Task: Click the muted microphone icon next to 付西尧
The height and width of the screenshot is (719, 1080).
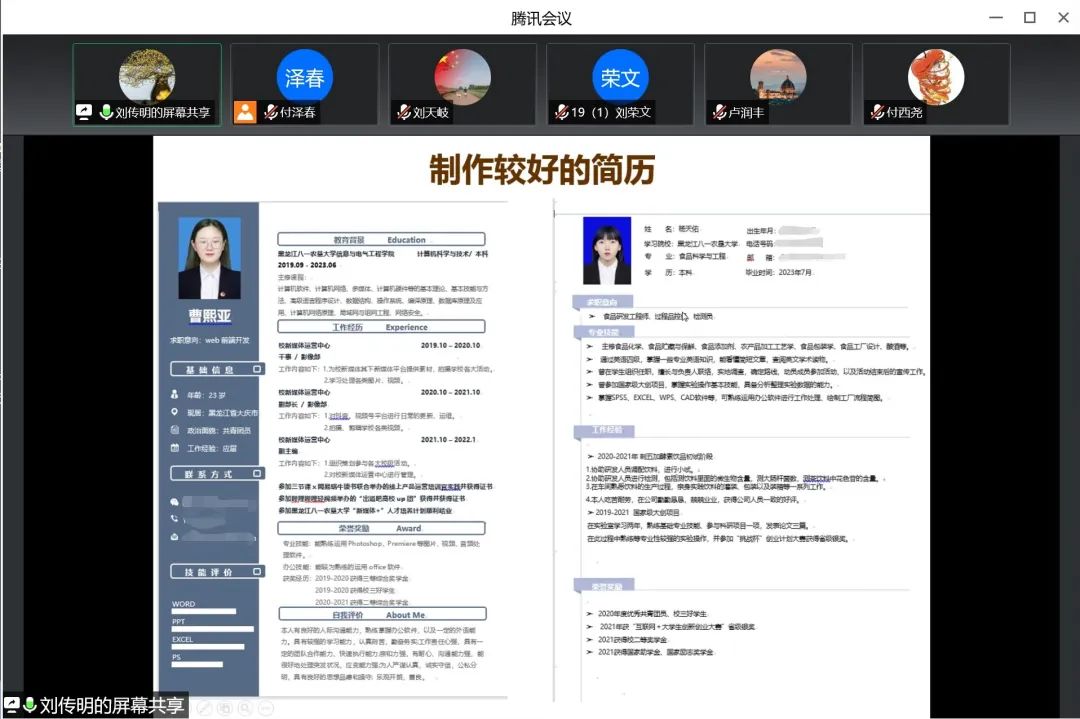Action: 877,112
